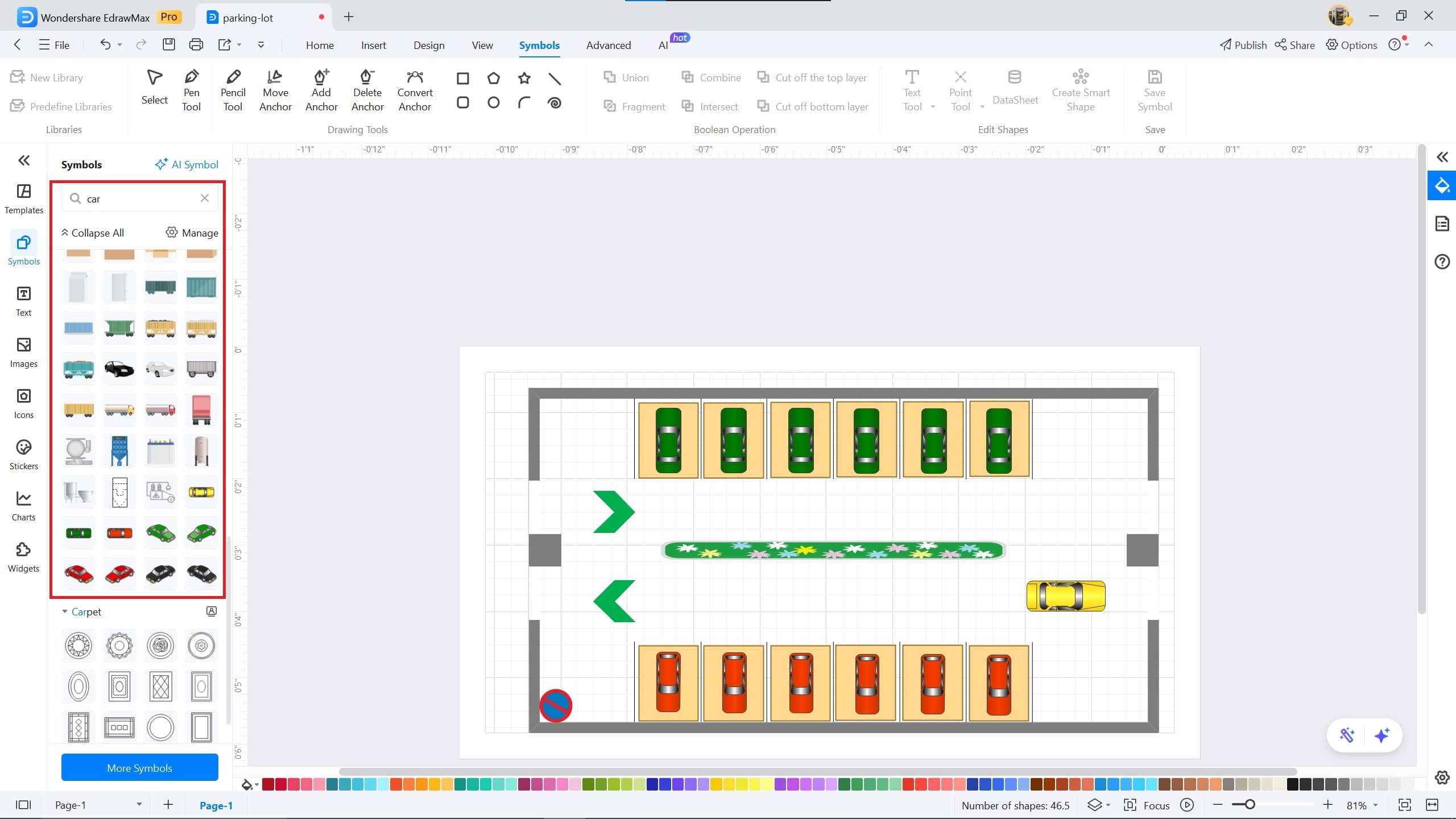Click the Save icon in toolbar
Screen dimensions: 1456x819
169,44
